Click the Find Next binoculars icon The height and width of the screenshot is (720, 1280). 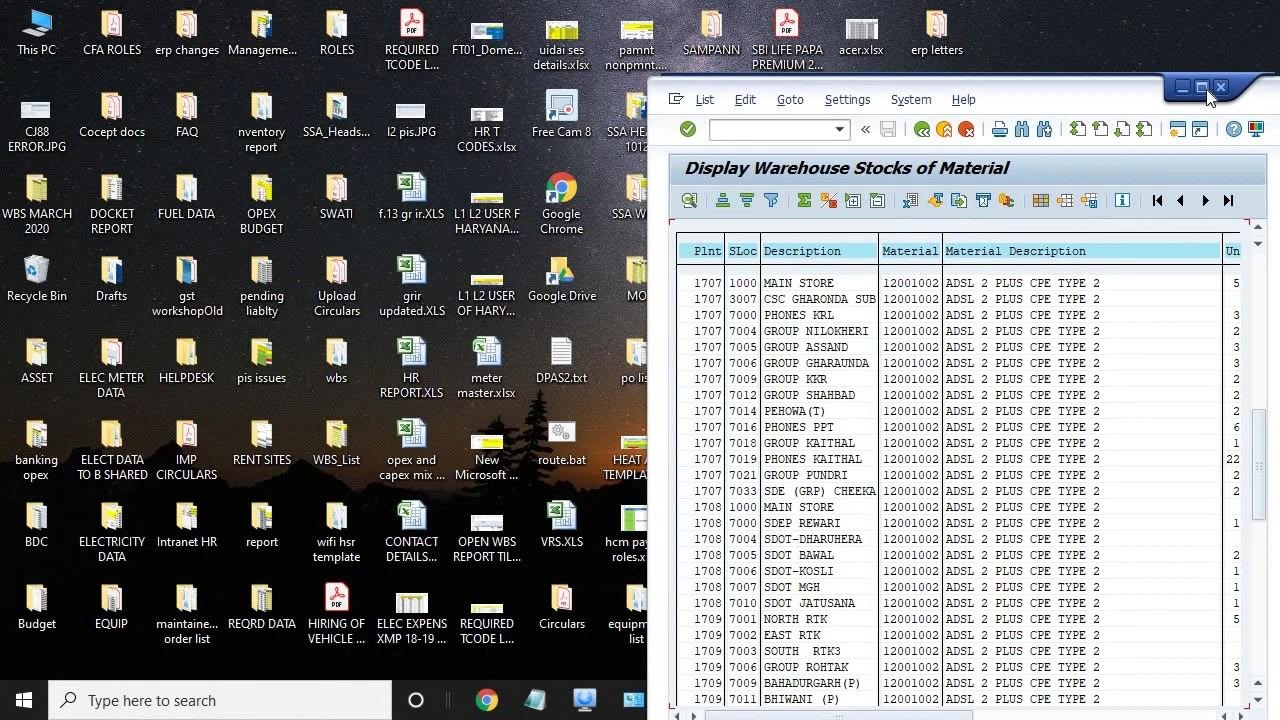pyautogui.click(x=1044, y=129)
